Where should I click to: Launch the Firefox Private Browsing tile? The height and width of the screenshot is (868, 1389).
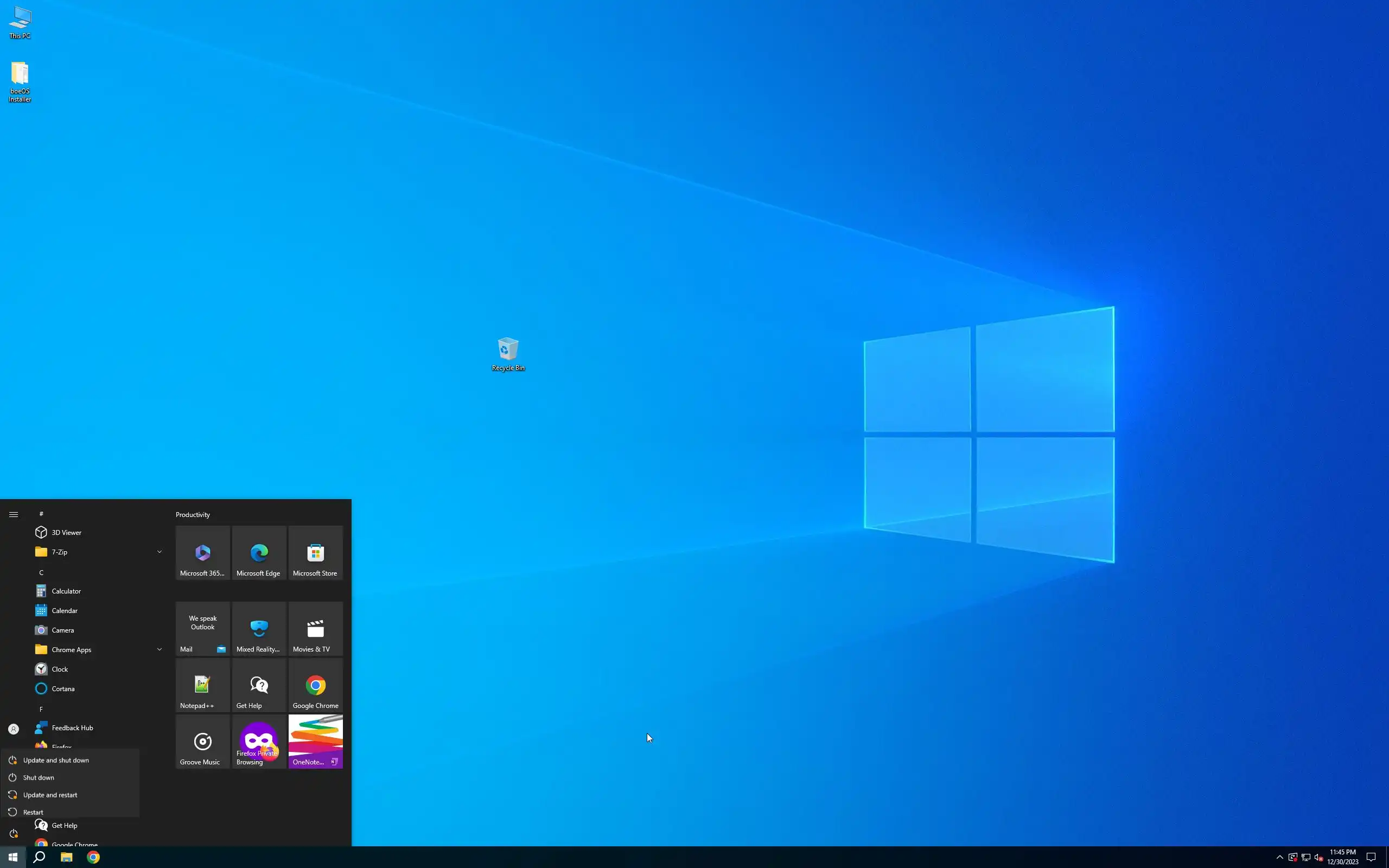click(259, 741)
